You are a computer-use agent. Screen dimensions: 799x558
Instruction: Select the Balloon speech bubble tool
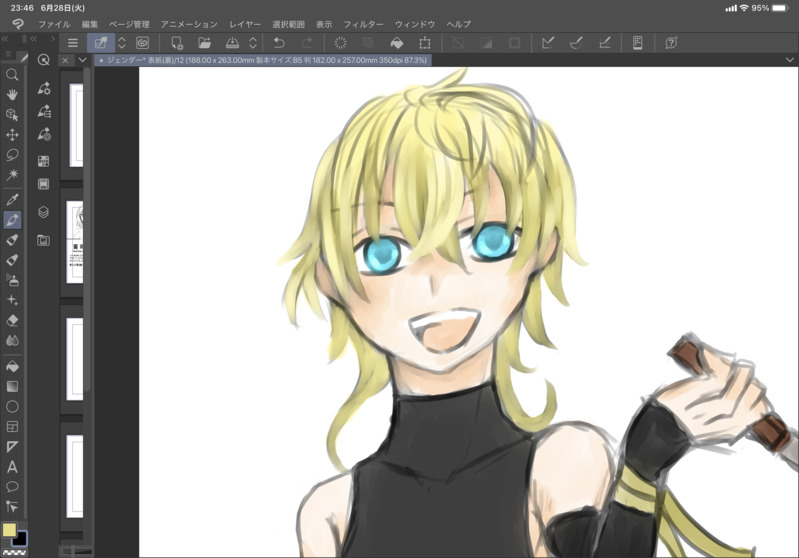coord(12,487)
